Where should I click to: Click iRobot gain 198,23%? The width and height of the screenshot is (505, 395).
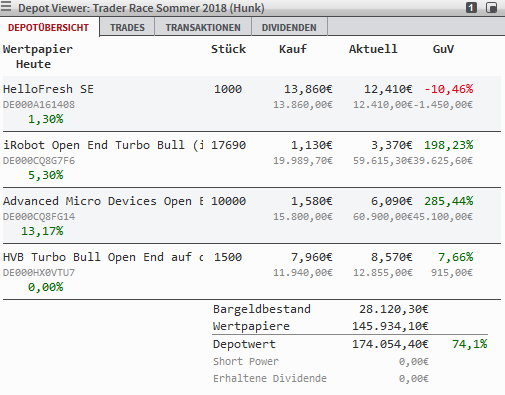tap(449, 145)
